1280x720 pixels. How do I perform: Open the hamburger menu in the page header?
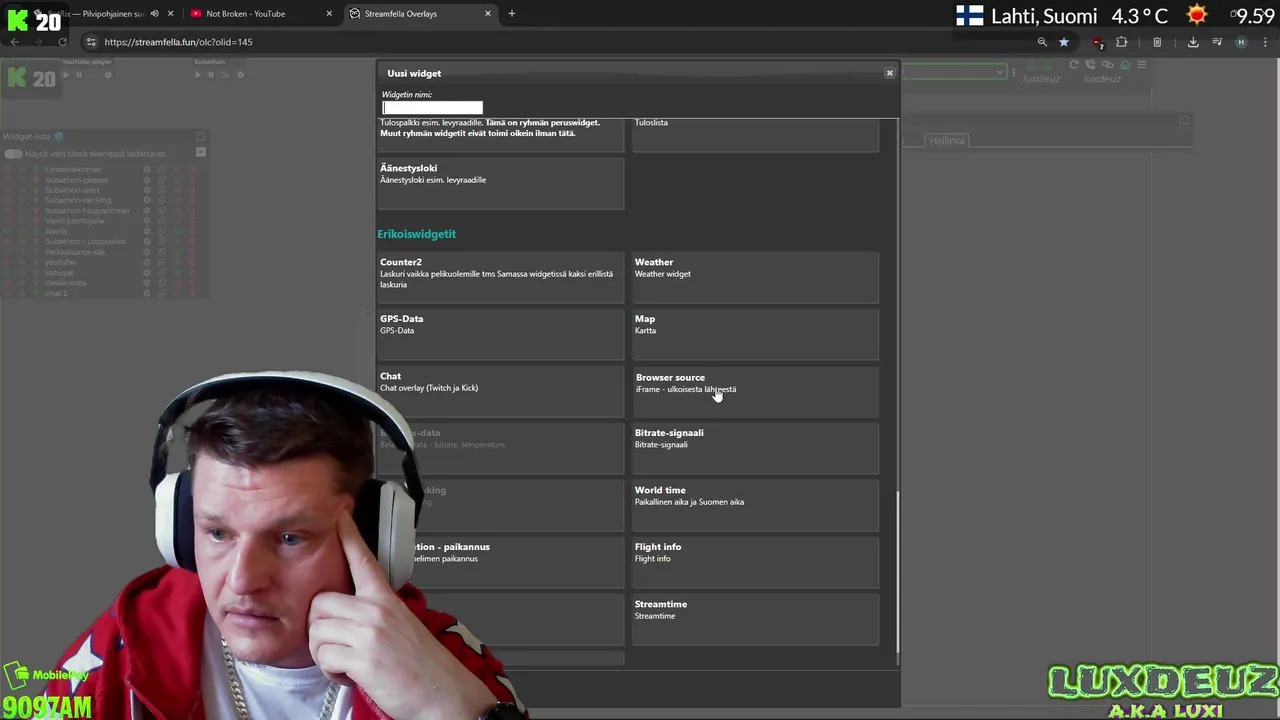[x=1141, y=65]
